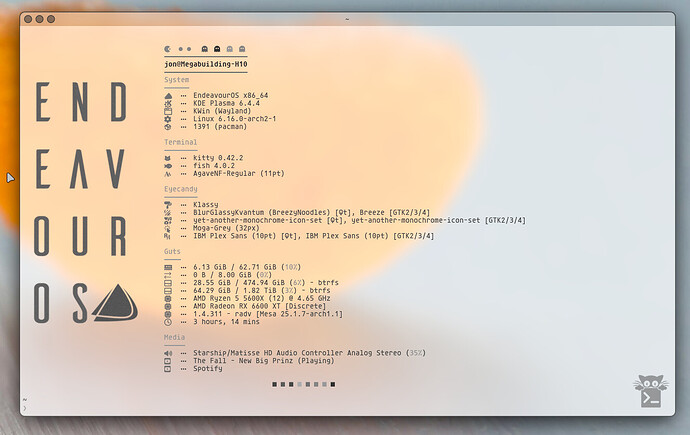Click the Spotify text
The width and height of the screenshot is (690, 435).
click(208, 369)
